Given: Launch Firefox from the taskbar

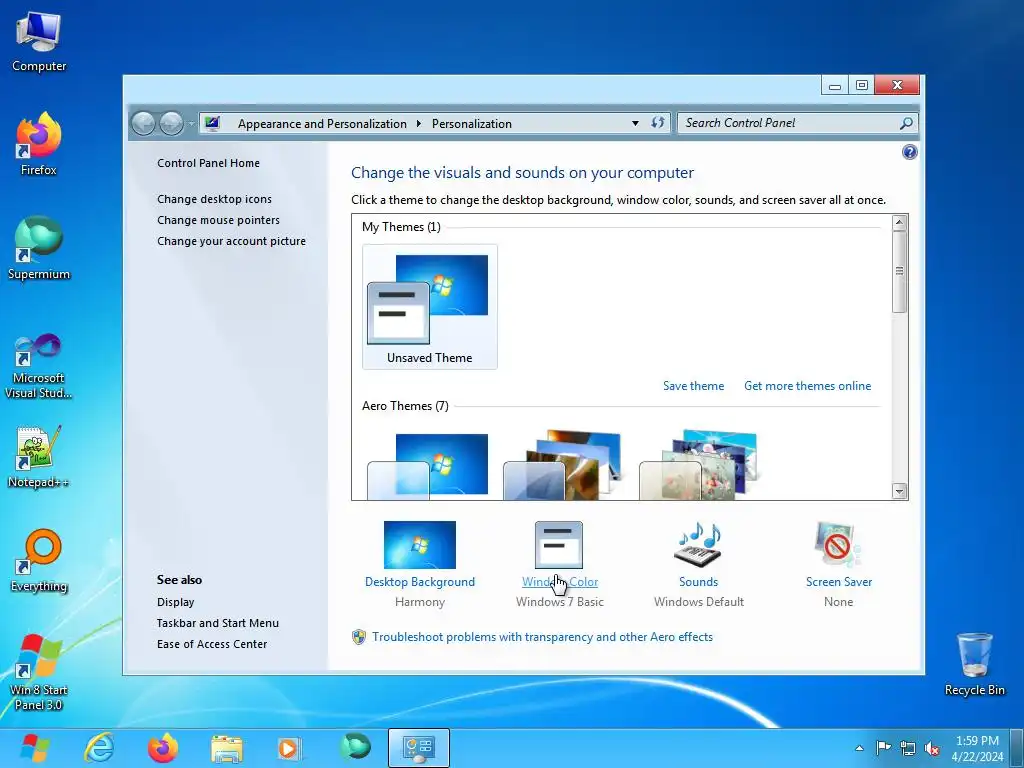Looking at the screenshot, I should point(163,748).
